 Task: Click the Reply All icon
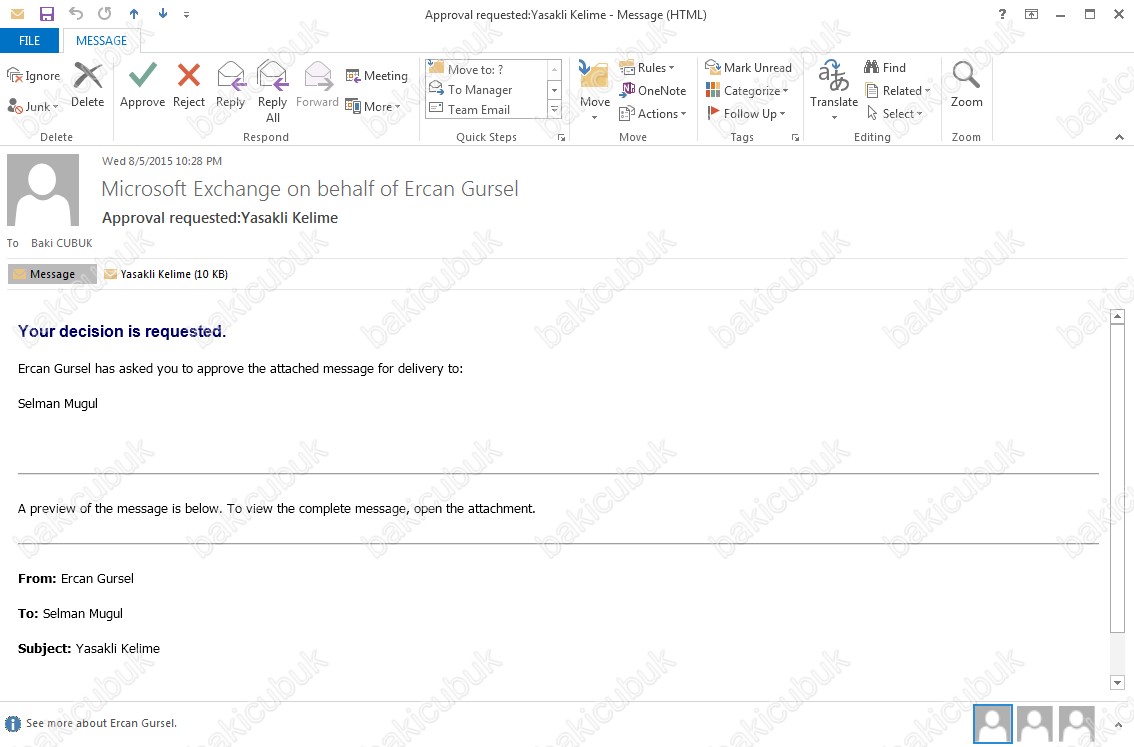tap(272, 76)
